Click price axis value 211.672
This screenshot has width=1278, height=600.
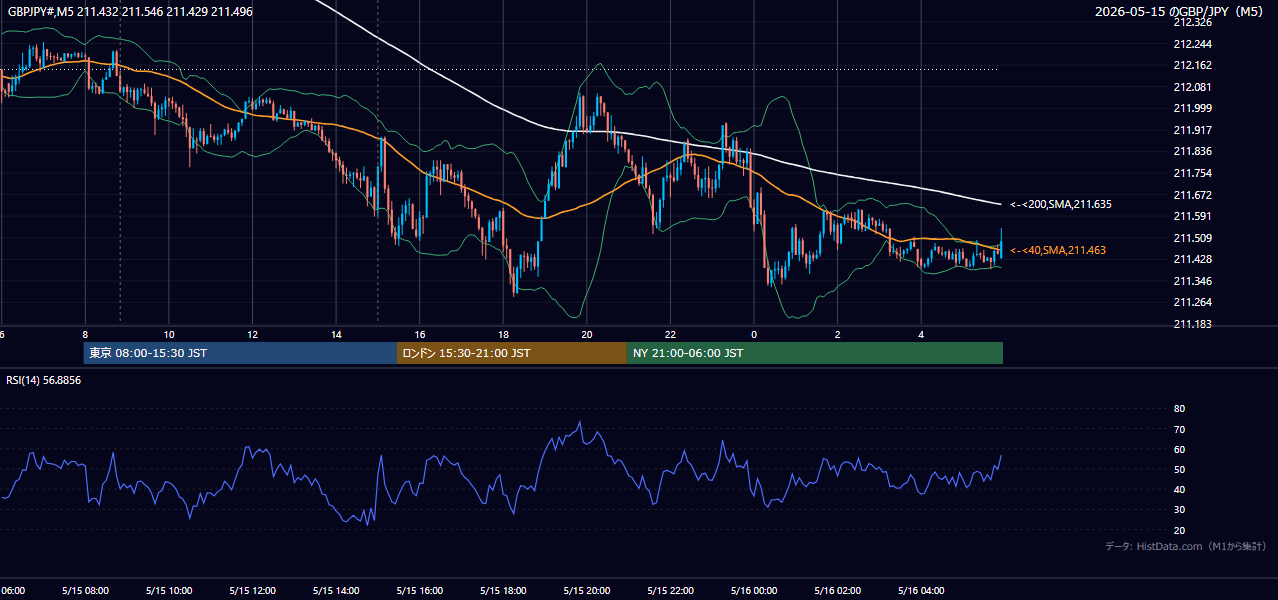[1191, 195]
